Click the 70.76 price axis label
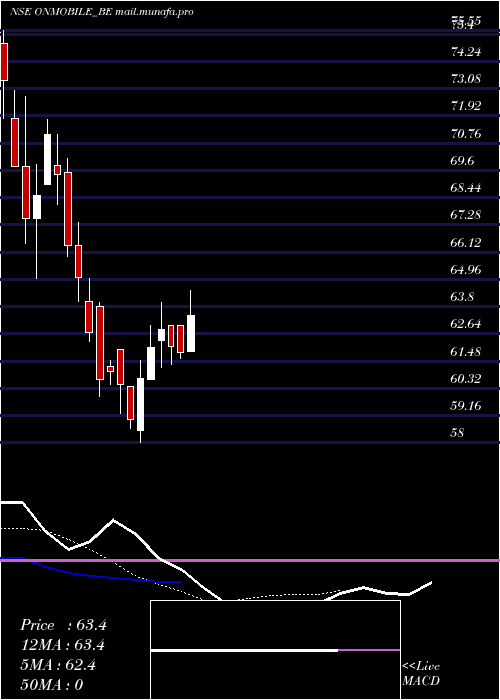 (x=466, y=133)
